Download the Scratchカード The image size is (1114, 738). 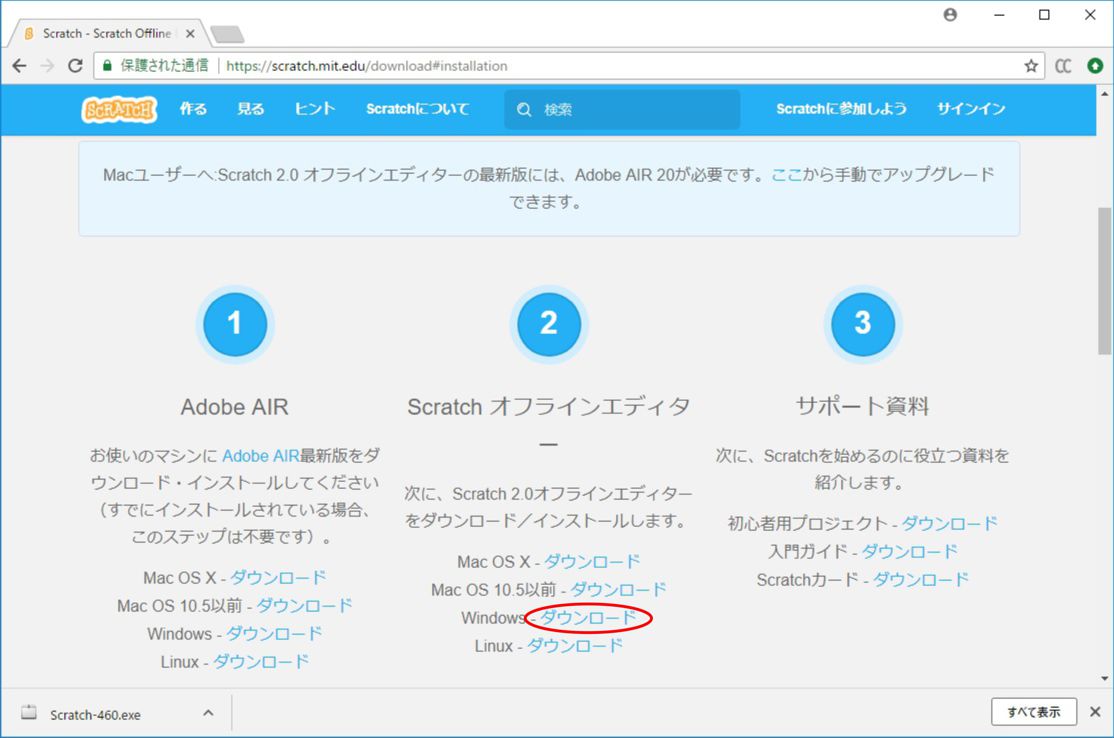click(921, 580)
